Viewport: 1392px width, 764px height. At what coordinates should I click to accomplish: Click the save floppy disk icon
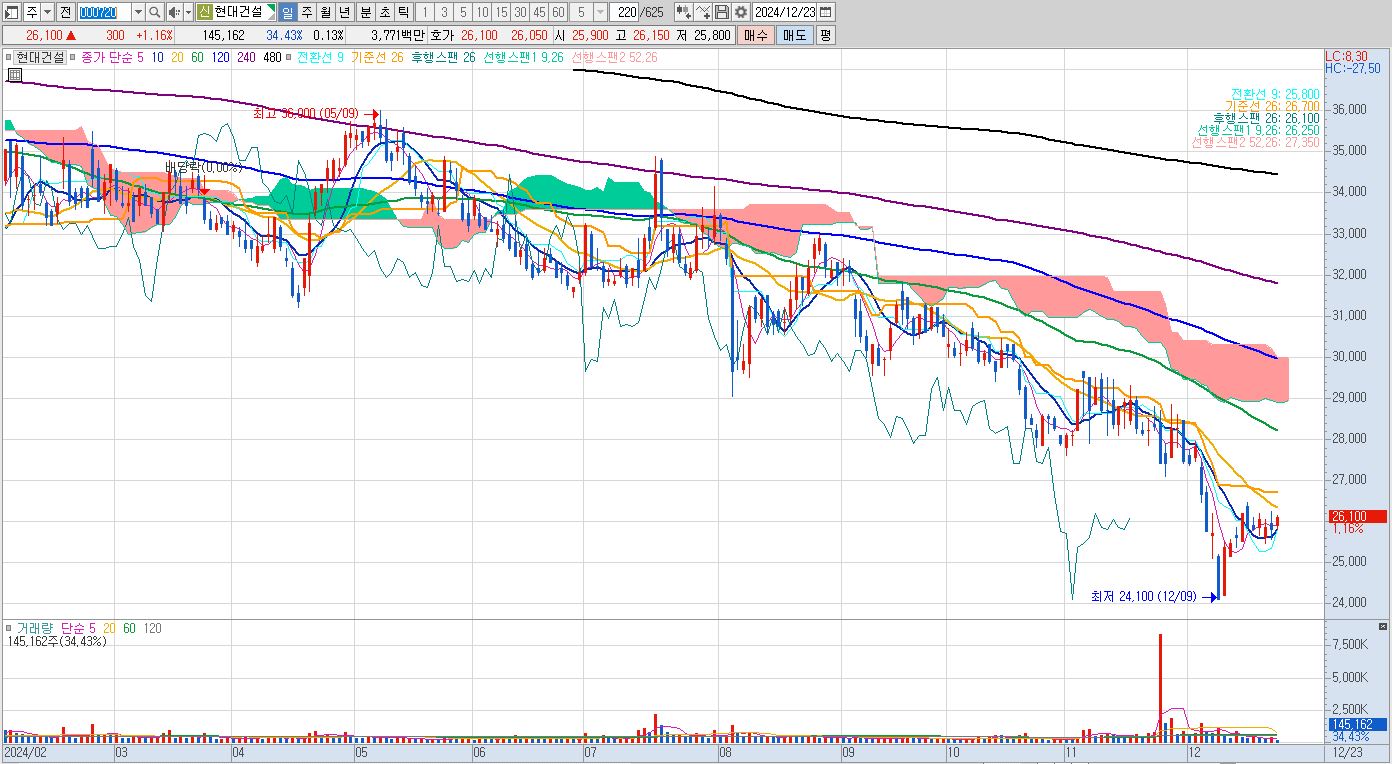click(x=722, y=12)
